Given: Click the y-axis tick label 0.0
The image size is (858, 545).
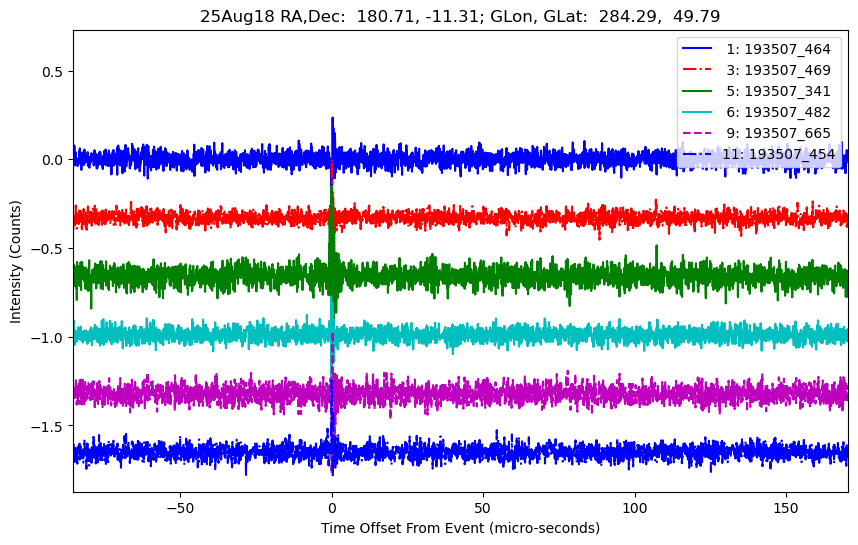Looking at the screenshot, I should [x=53, y=160].
